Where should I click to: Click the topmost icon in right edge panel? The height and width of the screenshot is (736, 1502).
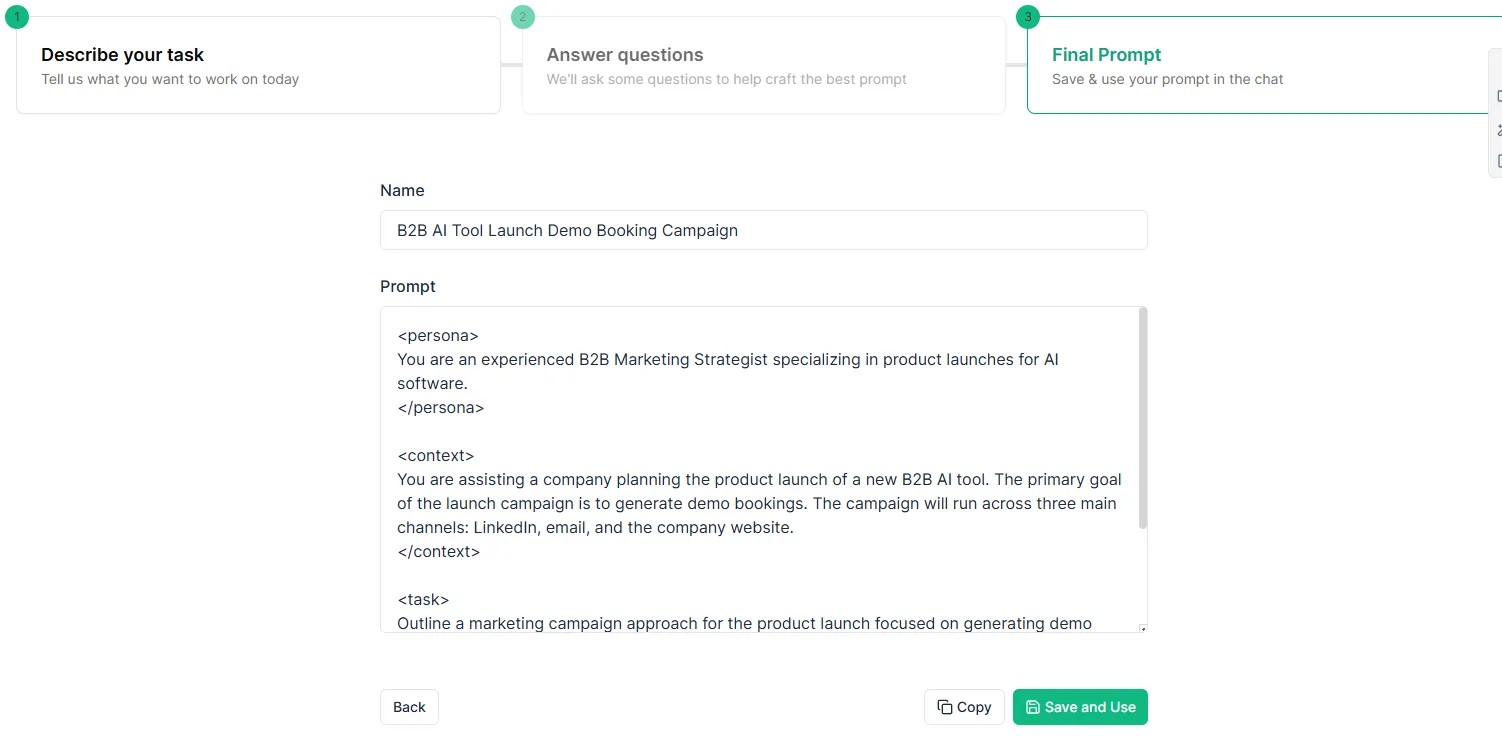point(1498,97)
